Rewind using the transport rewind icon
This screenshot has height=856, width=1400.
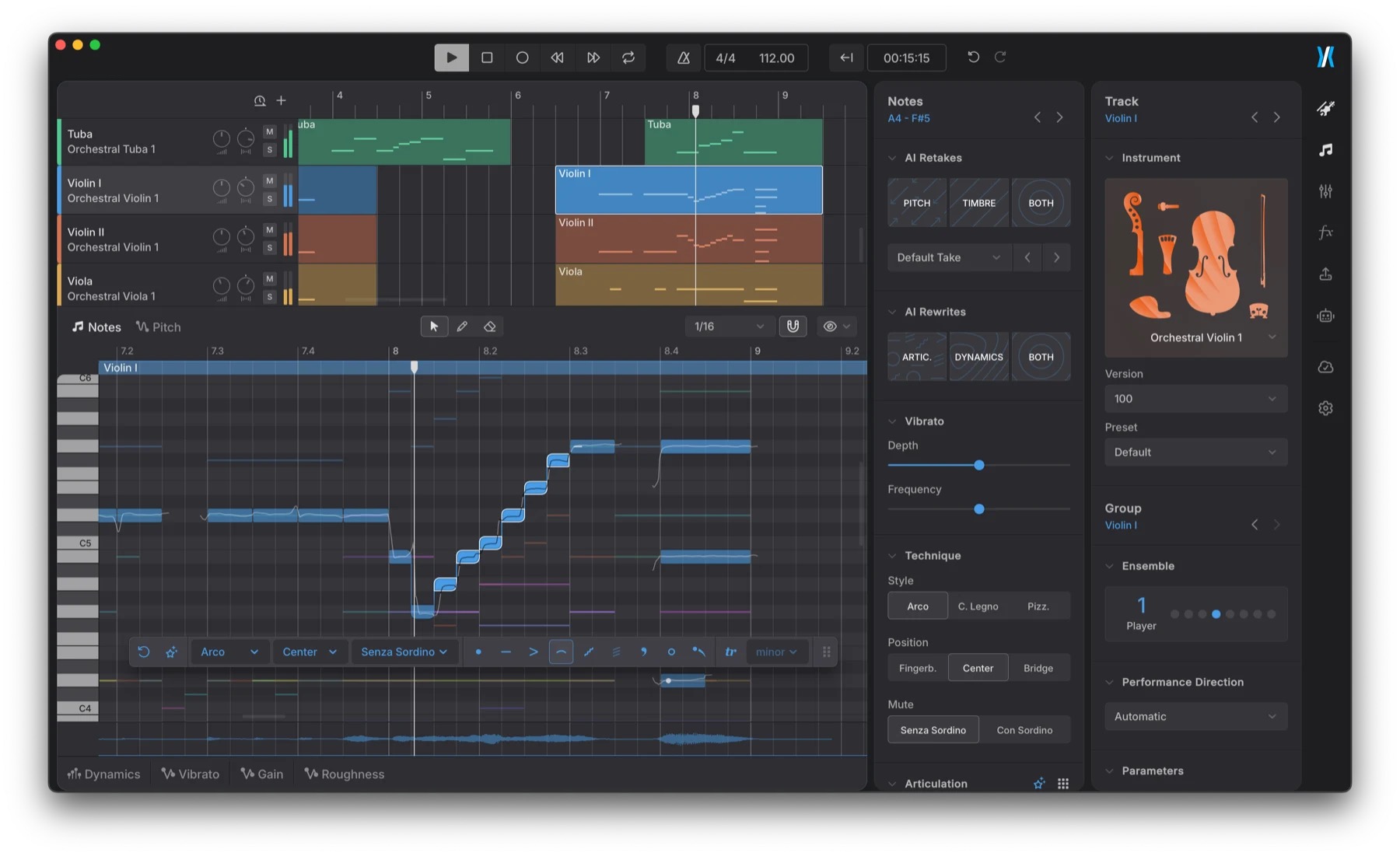click(558, 58)
